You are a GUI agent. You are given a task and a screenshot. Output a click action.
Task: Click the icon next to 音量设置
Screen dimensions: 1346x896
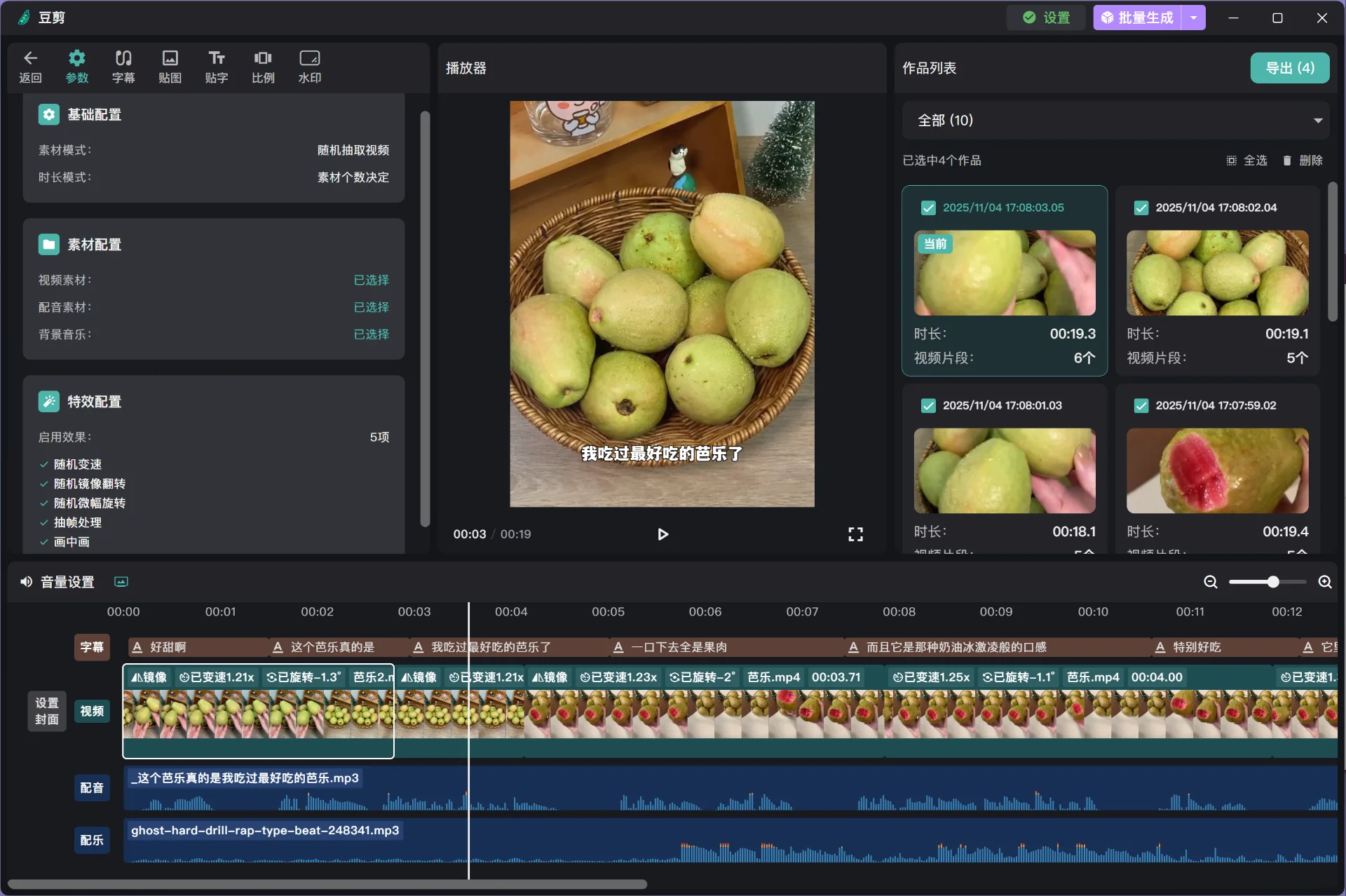[121, 582]
